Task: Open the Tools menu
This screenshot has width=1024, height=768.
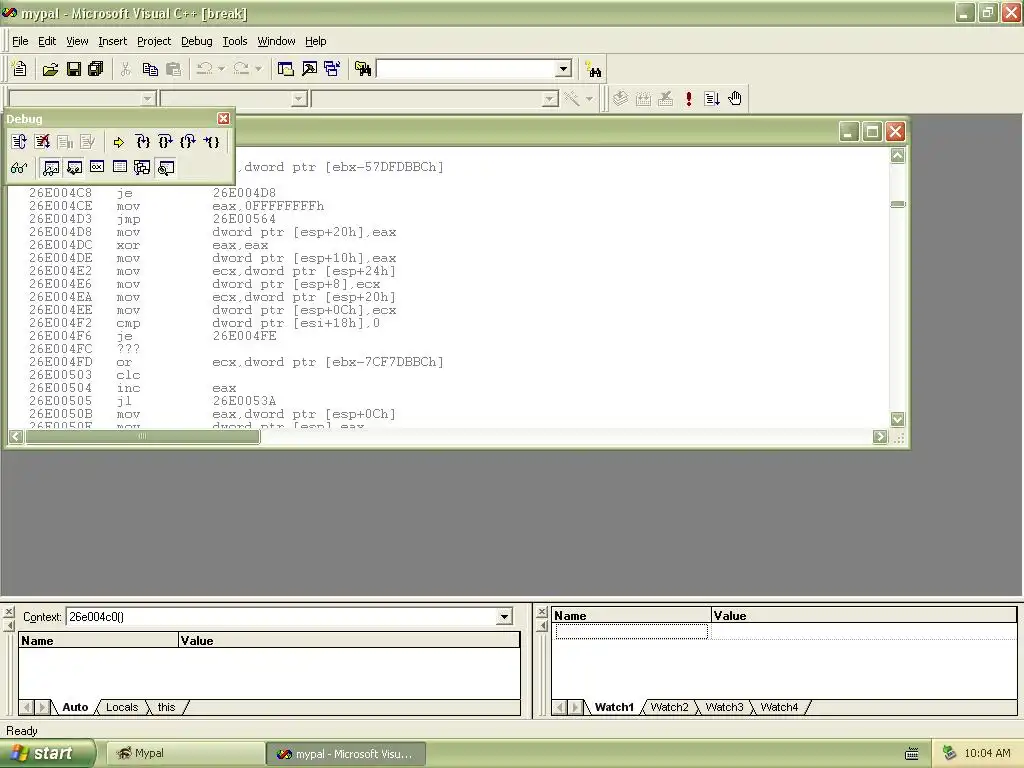Action: point(234,41)
